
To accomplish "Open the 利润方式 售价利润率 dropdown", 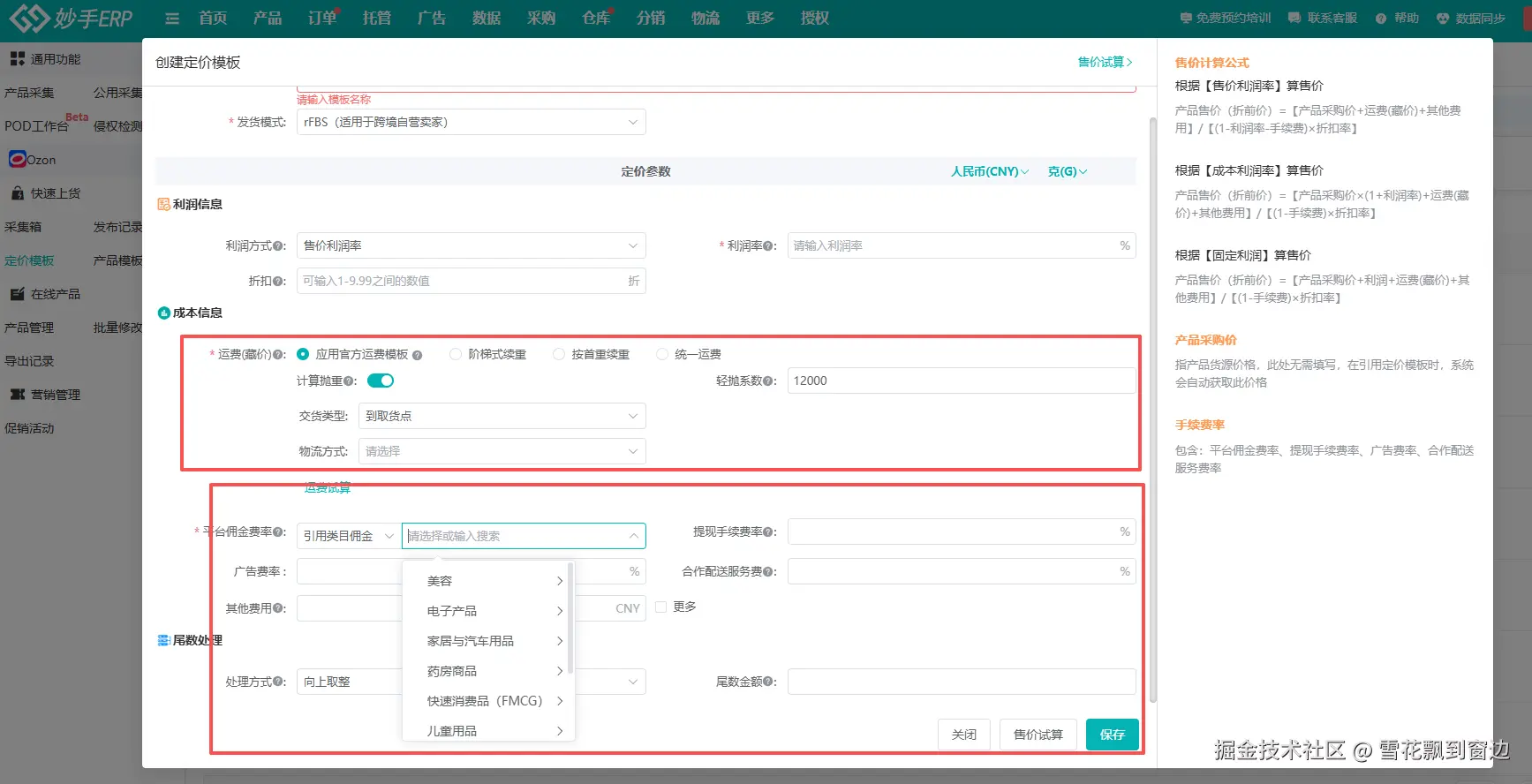I will (x=471, y=245).
